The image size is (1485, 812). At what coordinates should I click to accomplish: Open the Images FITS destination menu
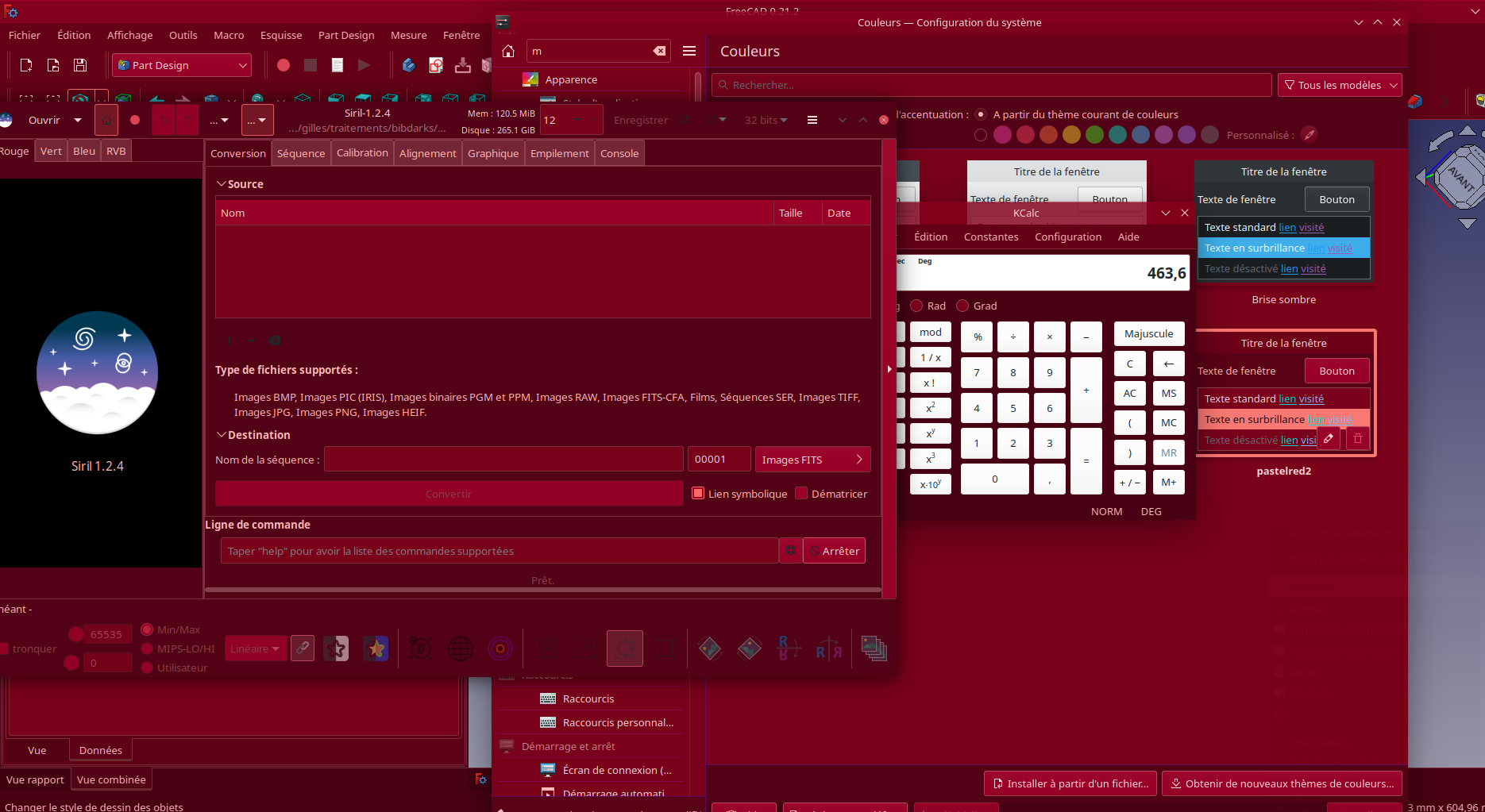tap(812, 460)
